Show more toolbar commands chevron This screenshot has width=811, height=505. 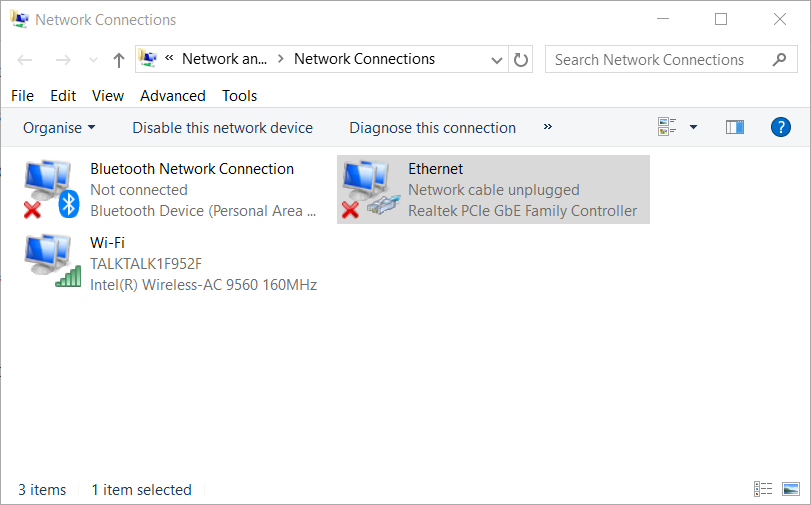point(547,127)
